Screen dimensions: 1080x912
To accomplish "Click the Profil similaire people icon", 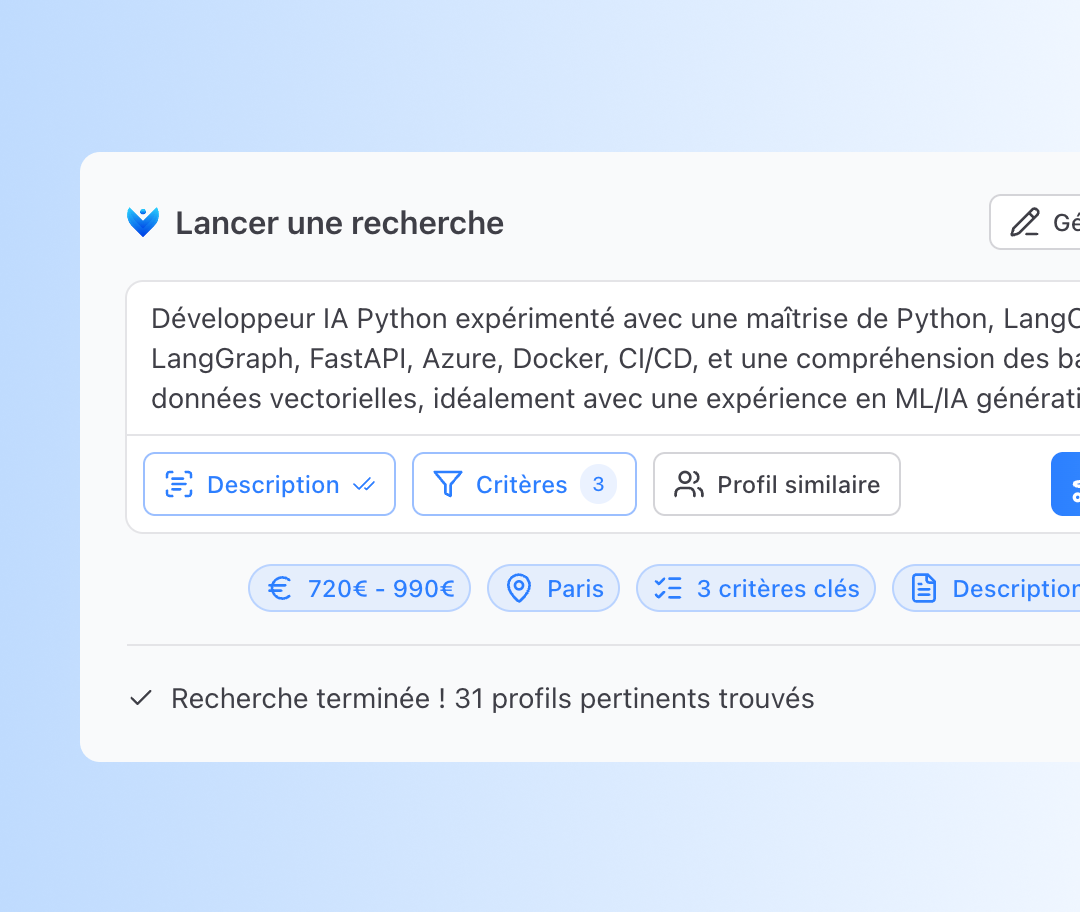I will tap(689, 485).
